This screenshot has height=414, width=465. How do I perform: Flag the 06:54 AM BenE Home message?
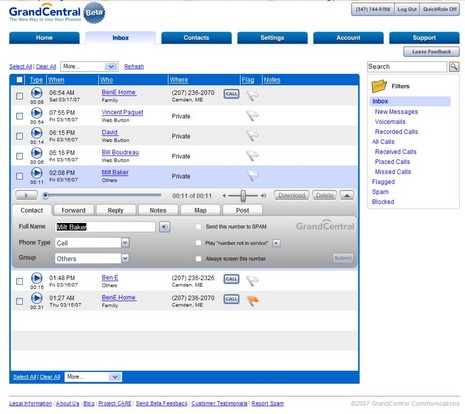tap(252, 96)
